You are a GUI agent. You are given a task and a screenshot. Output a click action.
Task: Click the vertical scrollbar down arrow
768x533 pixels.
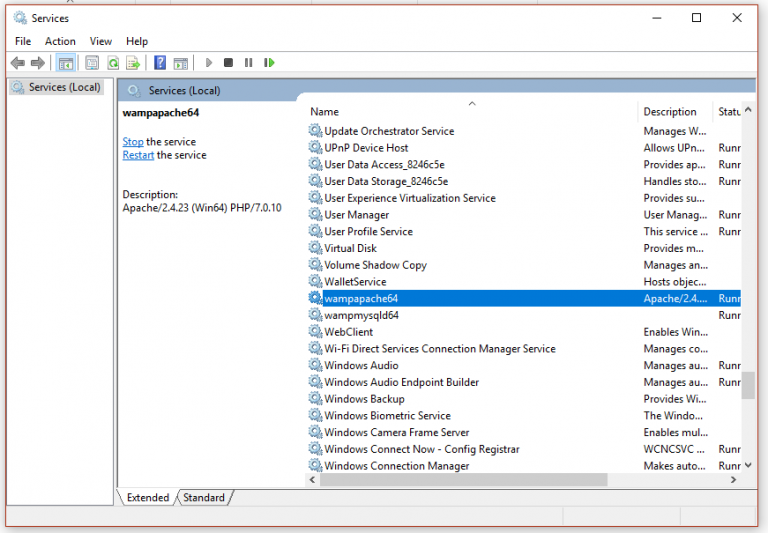click(748, 465)
